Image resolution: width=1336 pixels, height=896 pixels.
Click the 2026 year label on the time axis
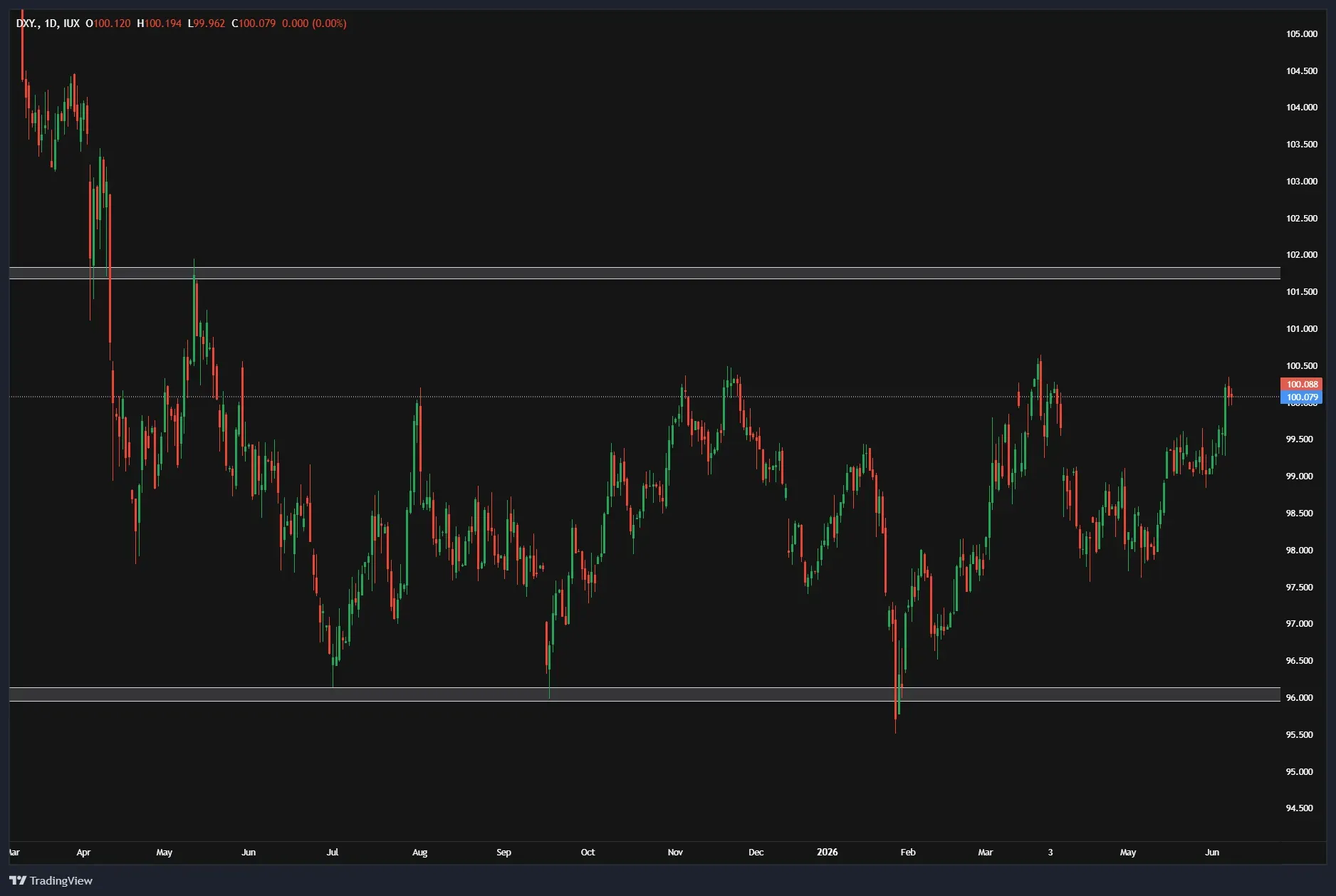828,853
